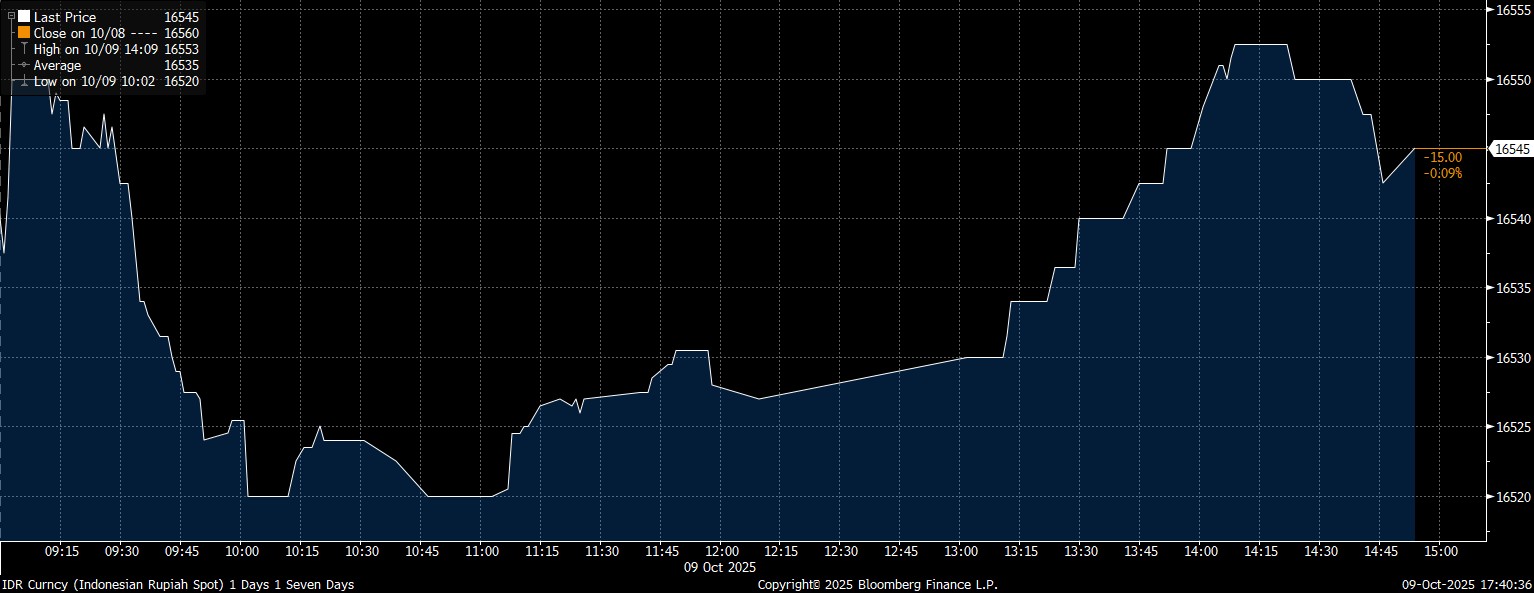Click the 16545 current price tag on axis
The image size is (1534, 593).
[x=1510, y=149]
